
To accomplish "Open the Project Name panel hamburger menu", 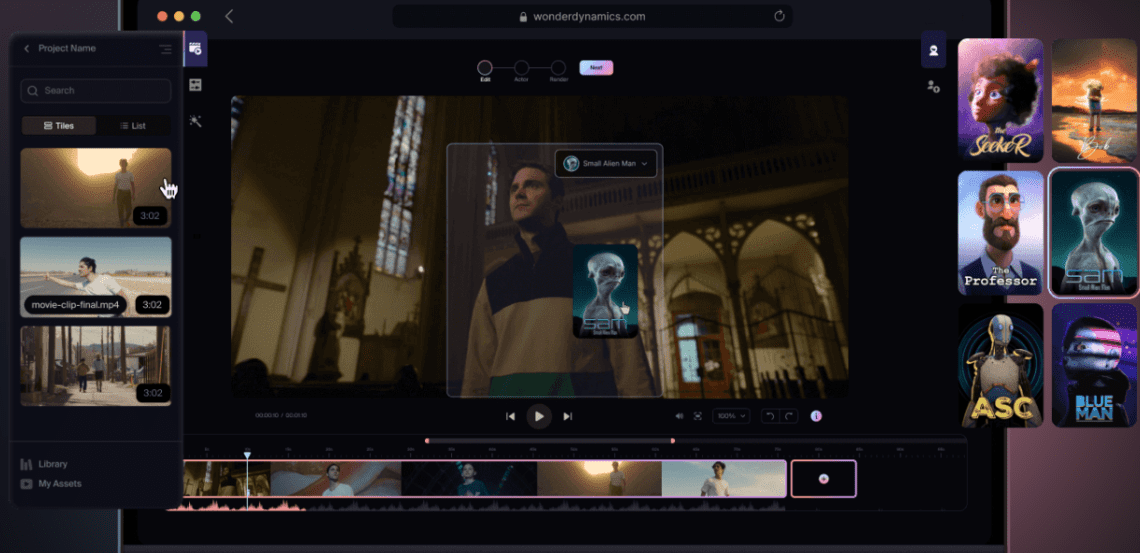I will coord(166,49).
